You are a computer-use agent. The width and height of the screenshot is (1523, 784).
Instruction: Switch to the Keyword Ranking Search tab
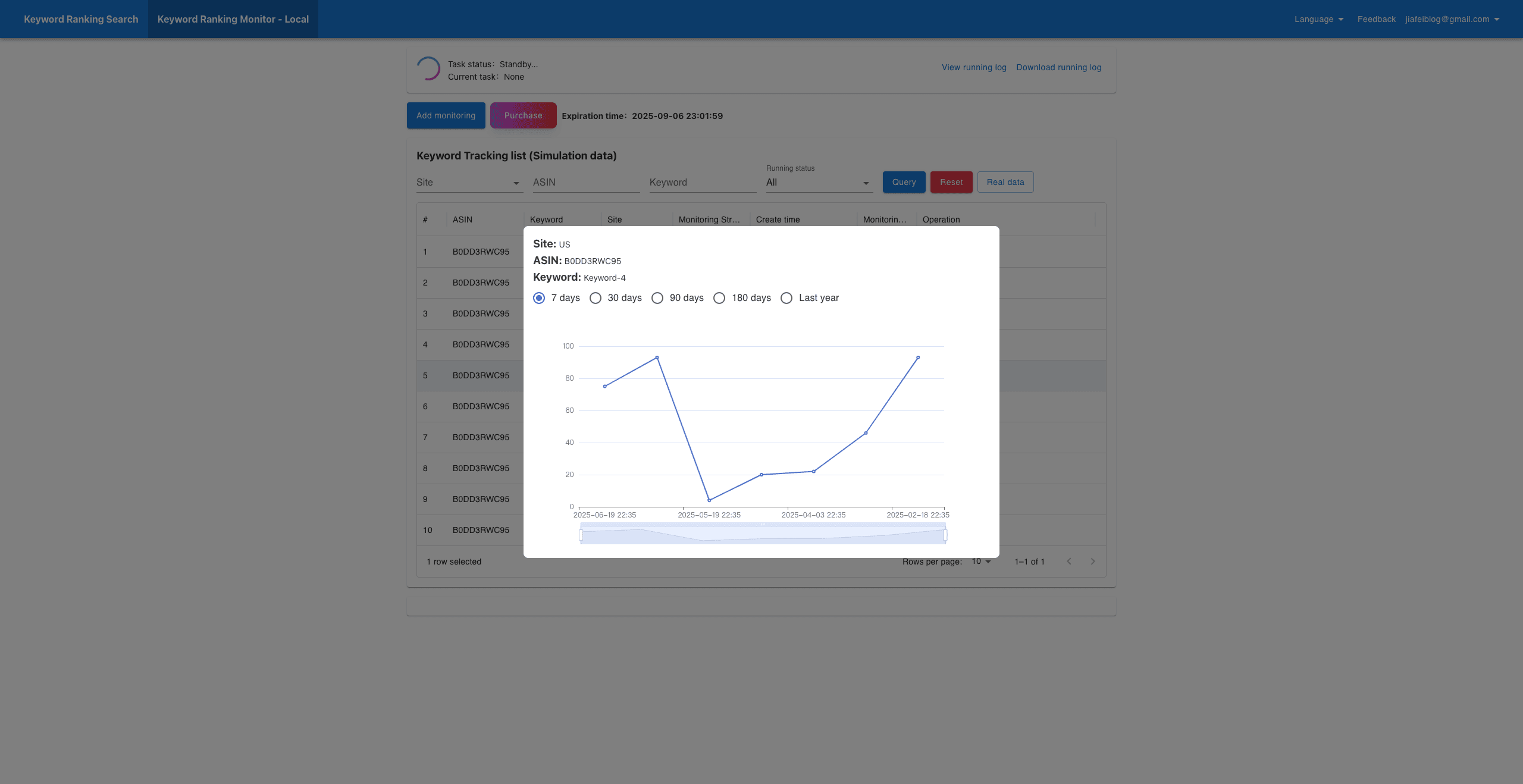pyautogui.click(x=81, y=18)
